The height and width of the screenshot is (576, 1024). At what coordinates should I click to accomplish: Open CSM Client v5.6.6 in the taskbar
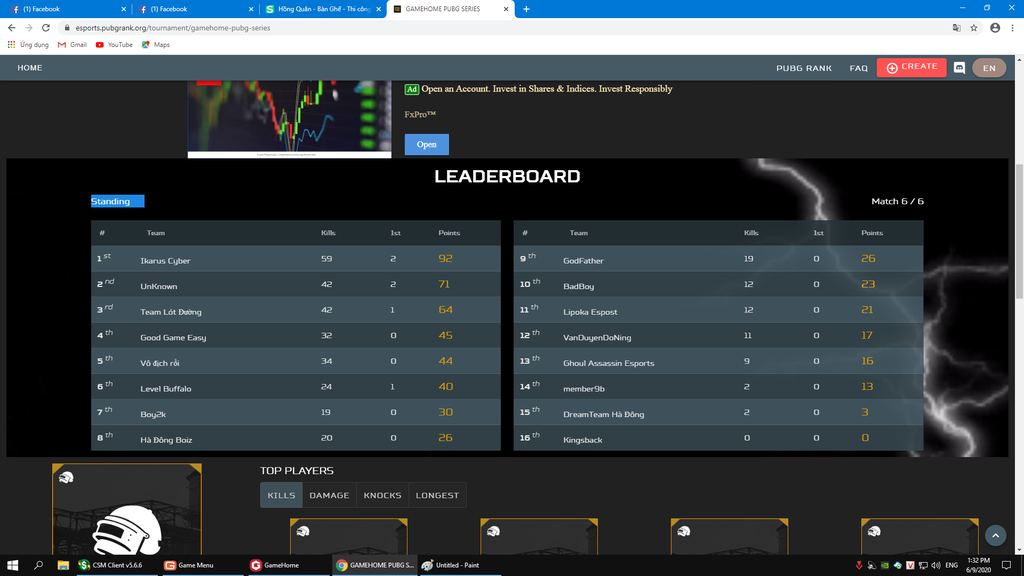pos(116,565)
